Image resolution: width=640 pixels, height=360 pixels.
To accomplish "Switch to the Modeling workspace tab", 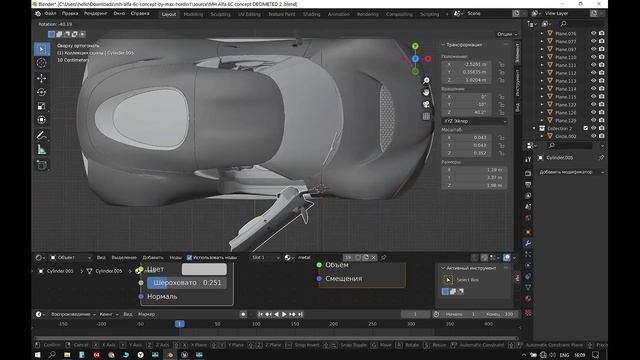I will click(193, 14).
